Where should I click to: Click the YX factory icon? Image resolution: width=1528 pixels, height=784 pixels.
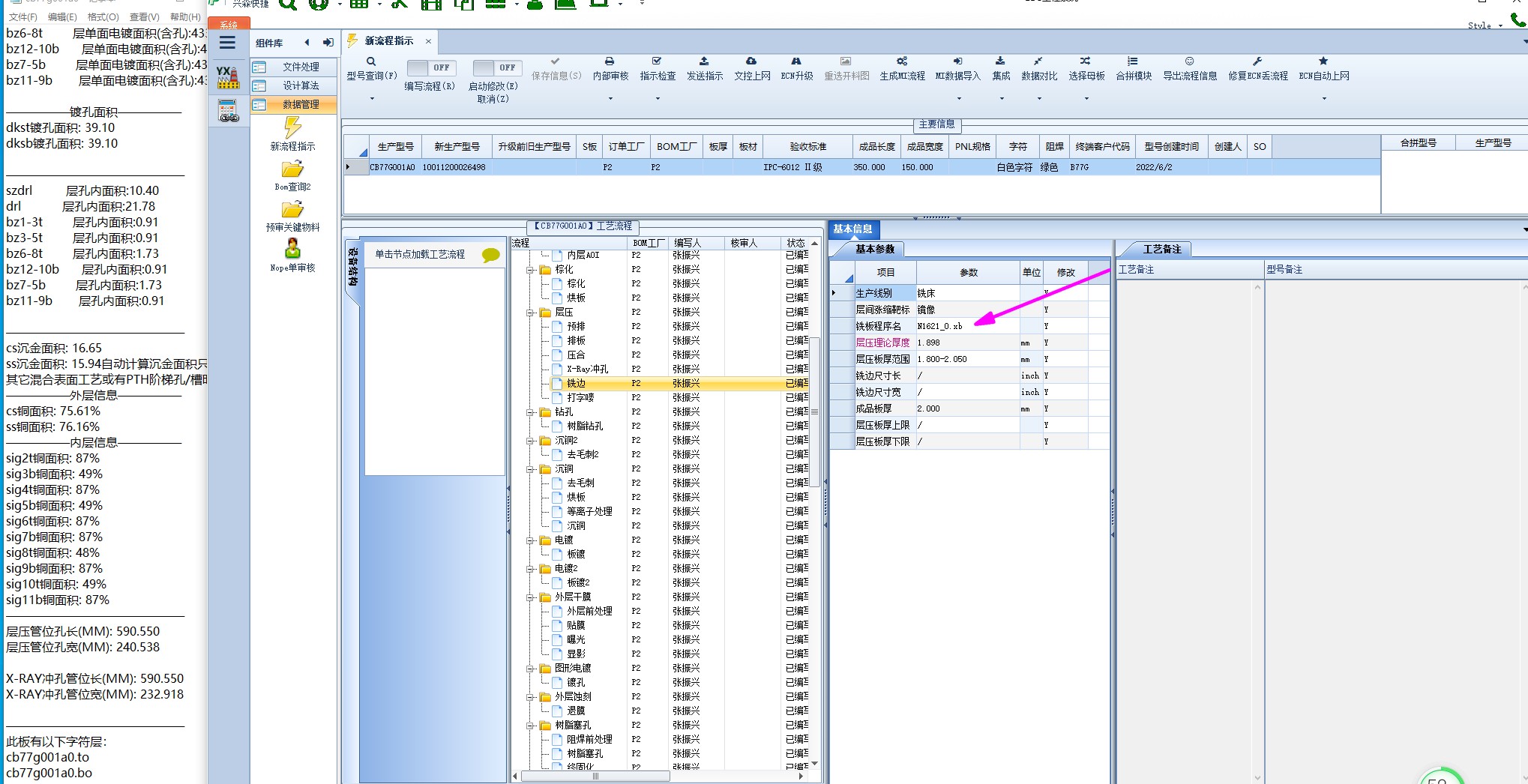(228, 76)
